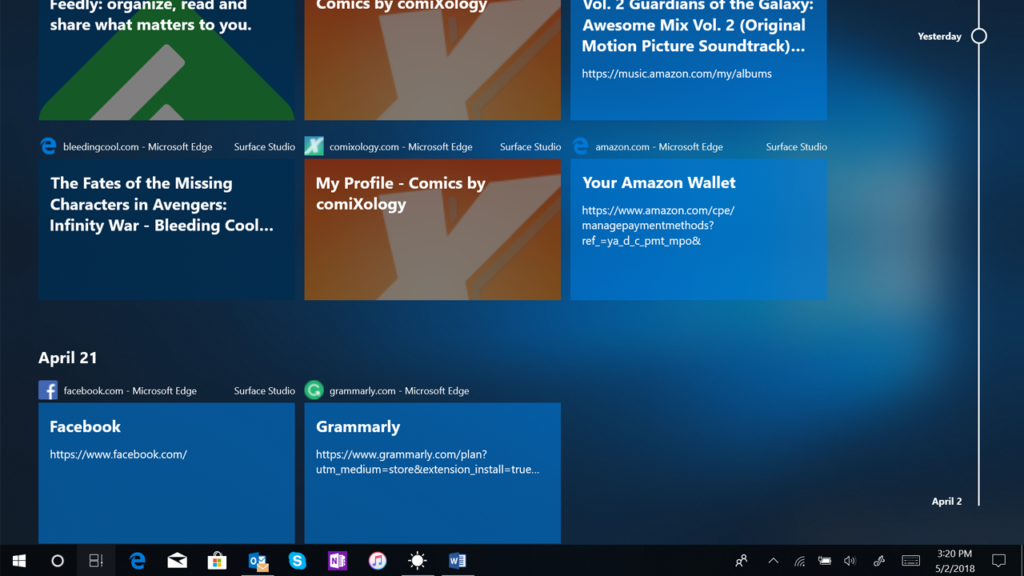Switch to Word from the taskbar
The width and height of the screenshot is (1024, 576).
457,560
